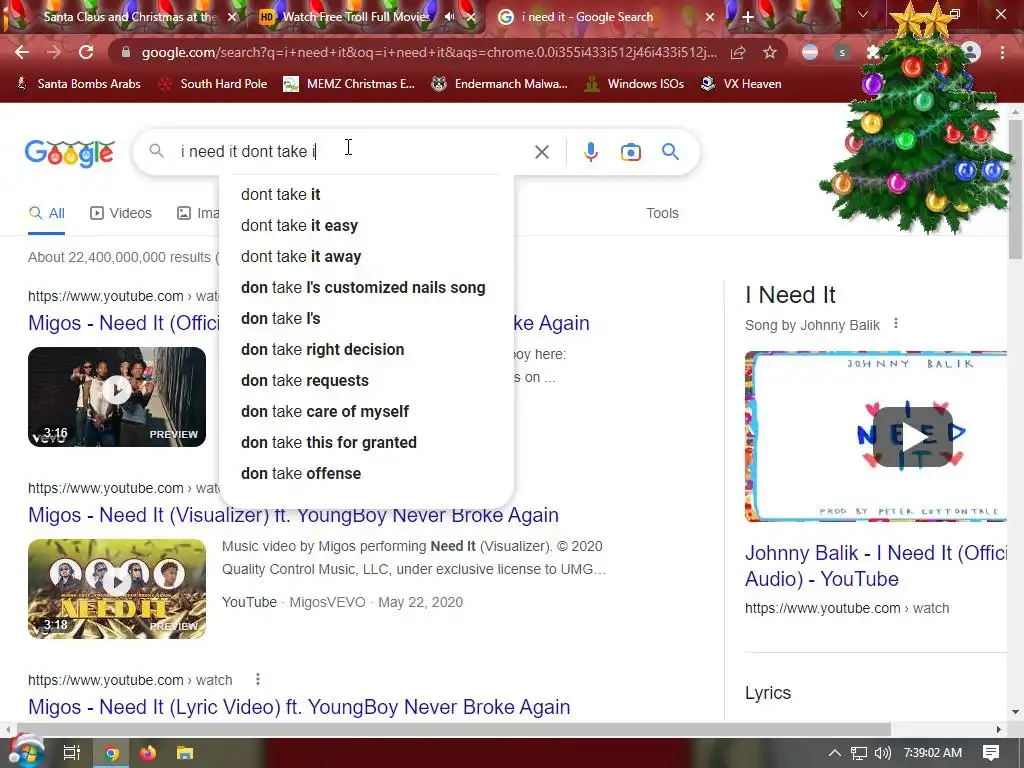Open Endermanch Malware bookmark
The image size is (1024, 768).
coord(500,84)
